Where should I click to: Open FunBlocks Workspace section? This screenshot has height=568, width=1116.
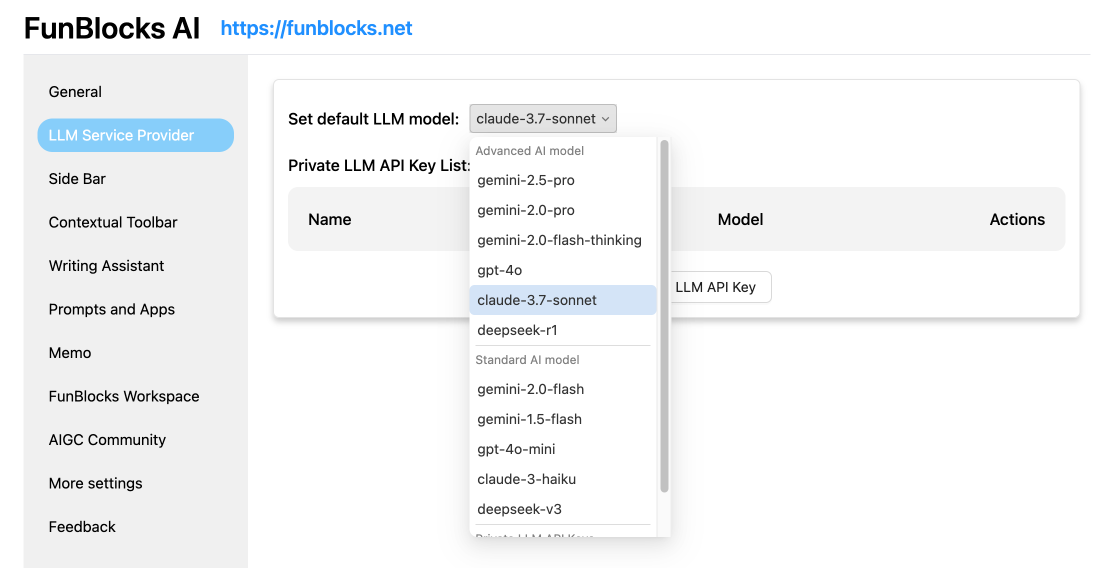pyautogui.click(x=124, y=396)
